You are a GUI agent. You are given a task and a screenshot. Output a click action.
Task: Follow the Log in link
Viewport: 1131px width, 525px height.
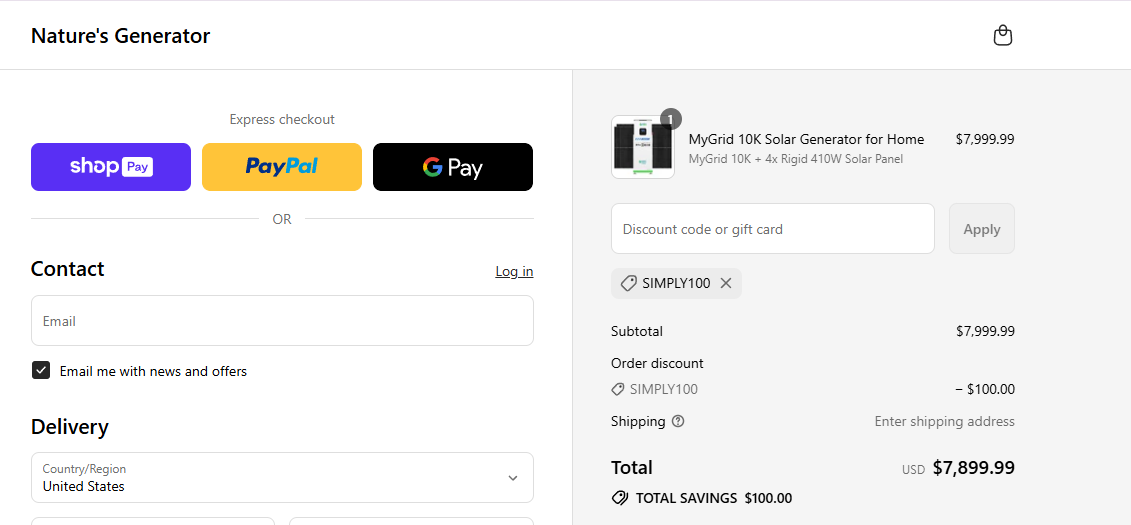point(514,271)
